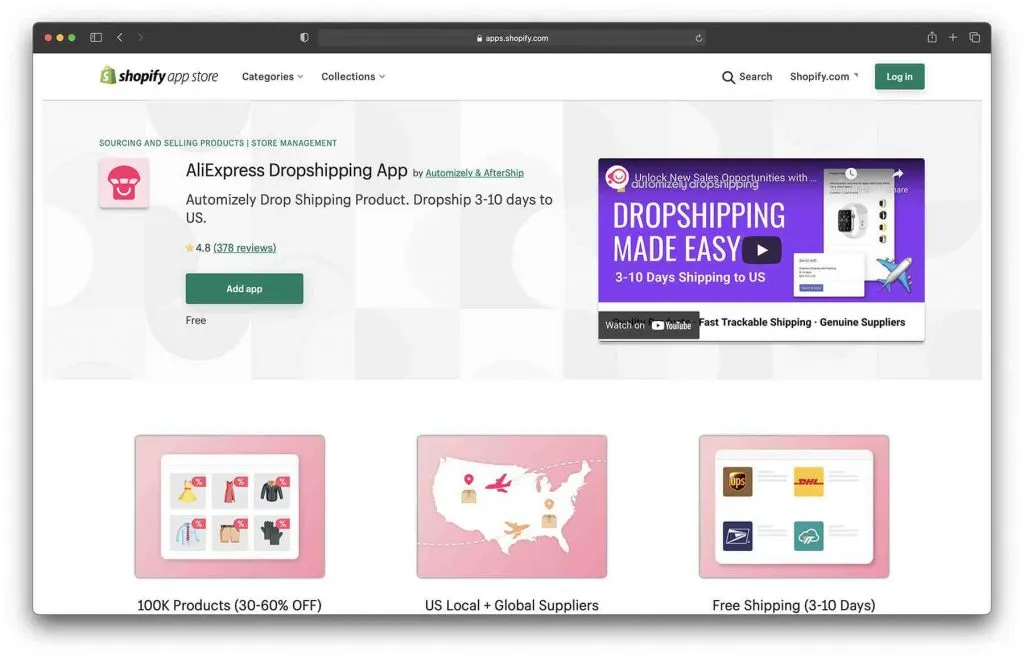Screen dimensions: 1024x658
Task: Click Watch on YouTube button
Action: point(648,325)
